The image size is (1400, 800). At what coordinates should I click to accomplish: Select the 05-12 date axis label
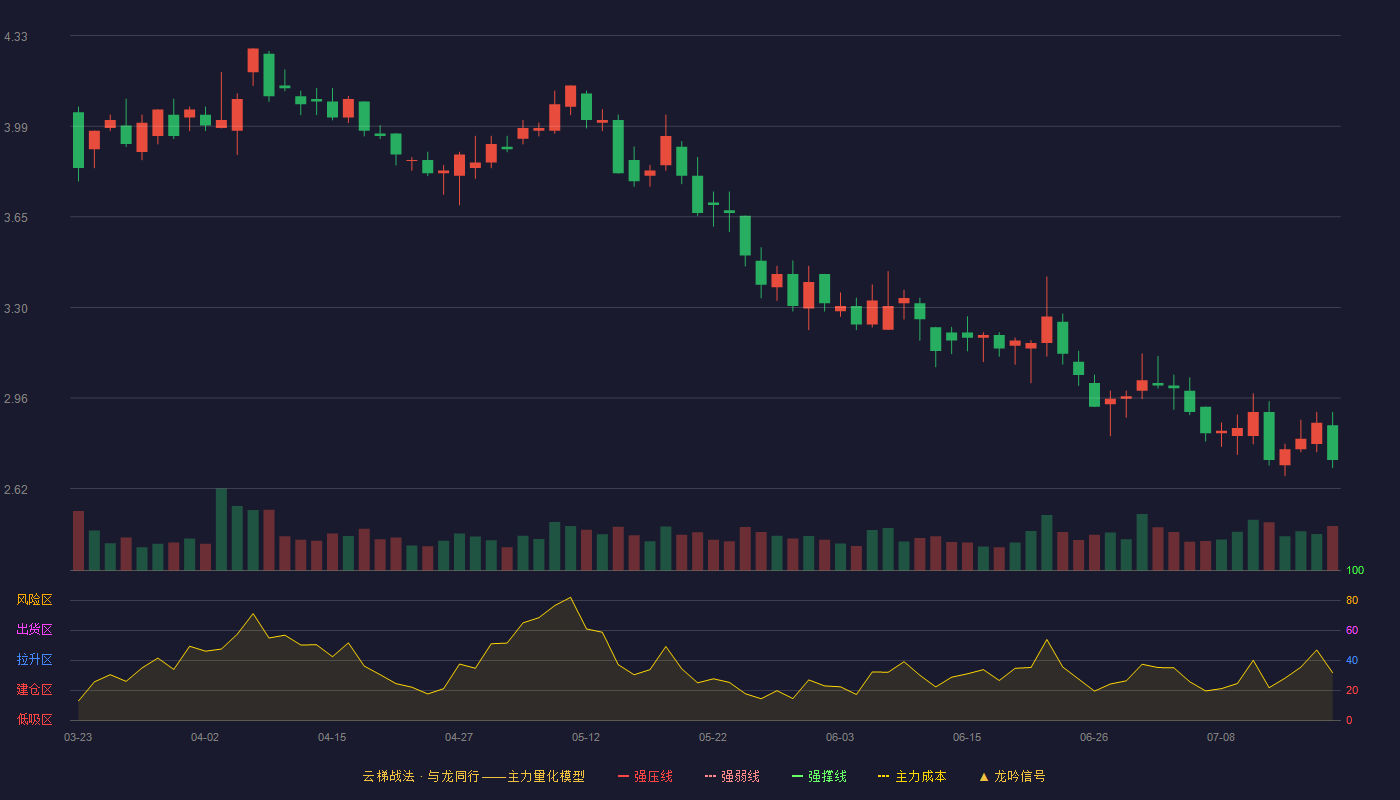(x=586, y=737)
